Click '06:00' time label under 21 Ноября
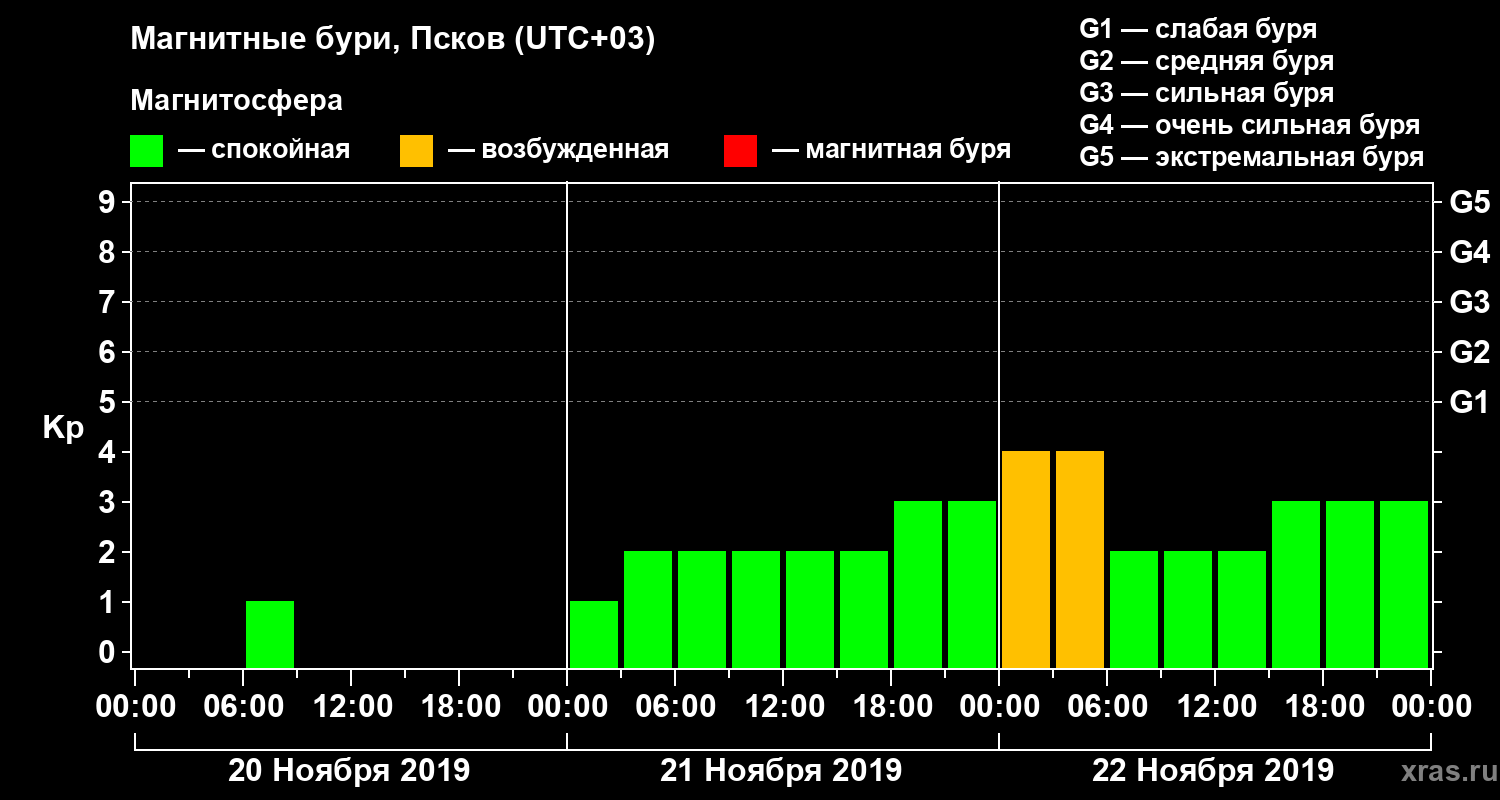The height and width of the screenshot is (800, 1500). click(674, 707)
